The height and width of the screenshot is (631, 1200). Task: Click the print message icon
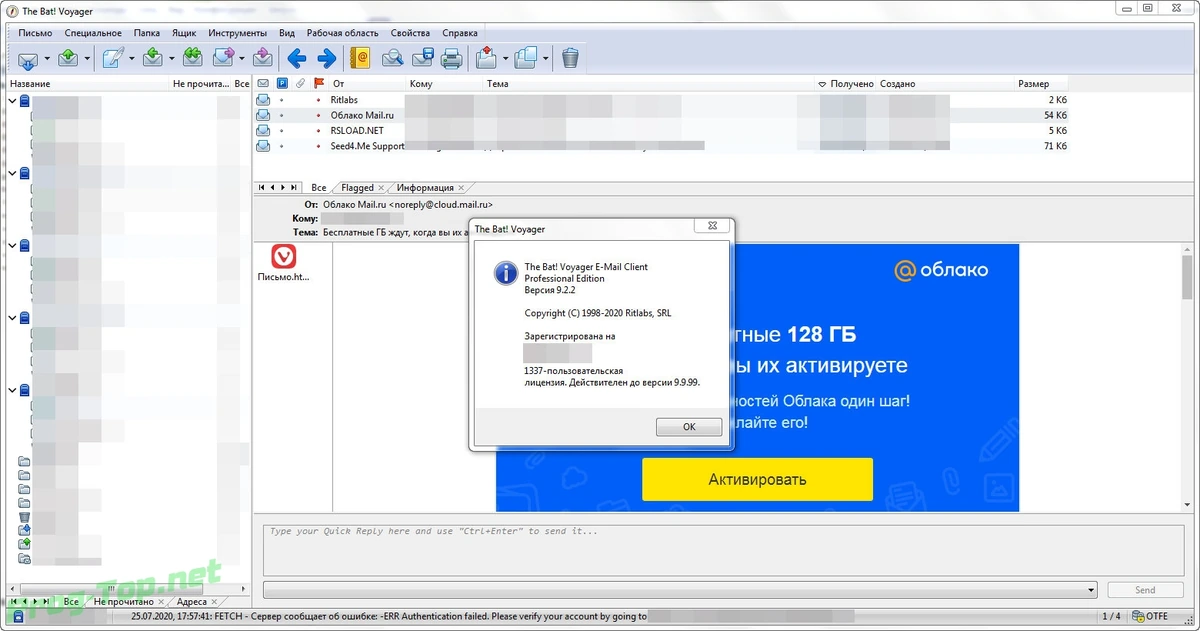point(452,58)
